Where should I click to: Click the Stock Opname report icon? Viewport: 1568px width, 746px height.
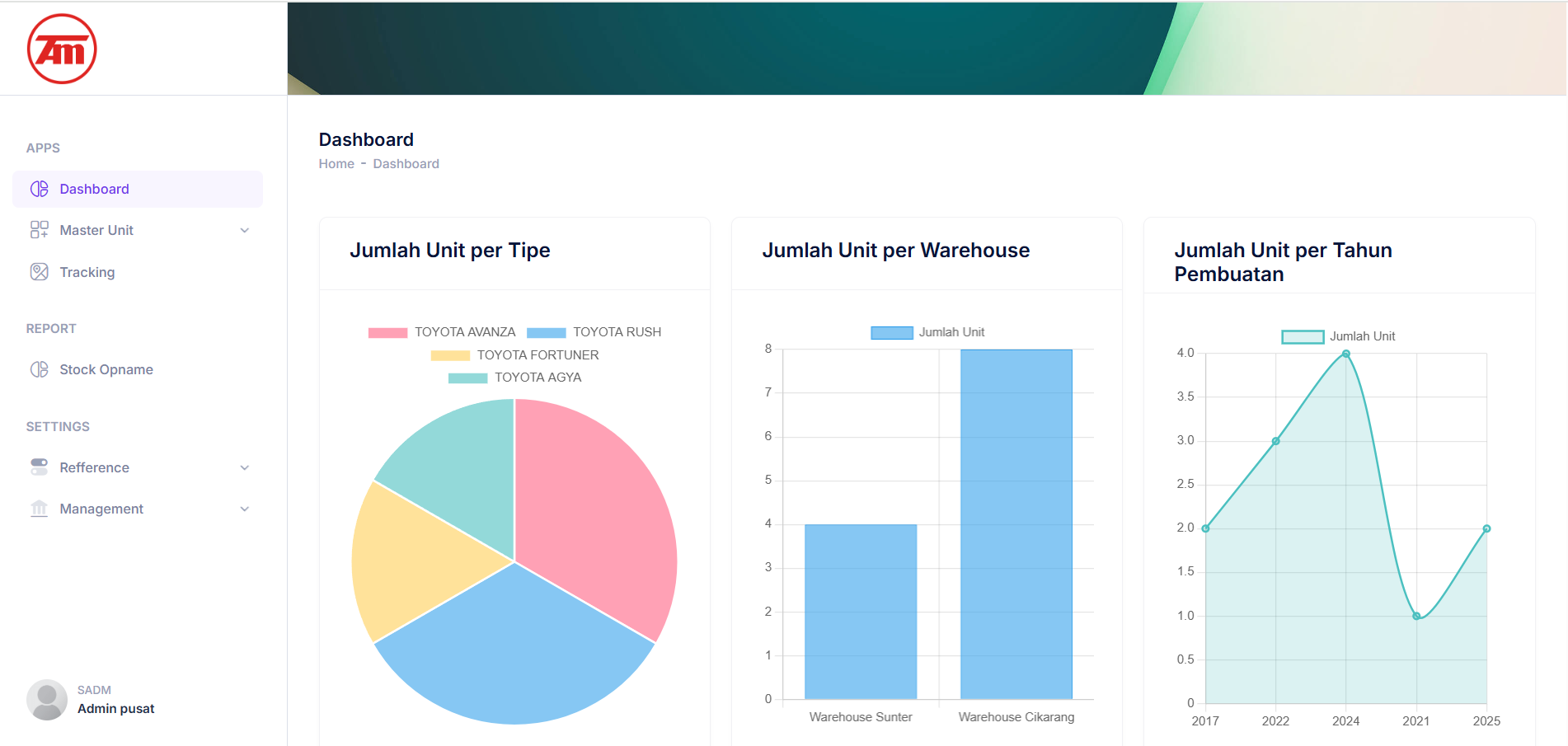[x=40, y=369]
